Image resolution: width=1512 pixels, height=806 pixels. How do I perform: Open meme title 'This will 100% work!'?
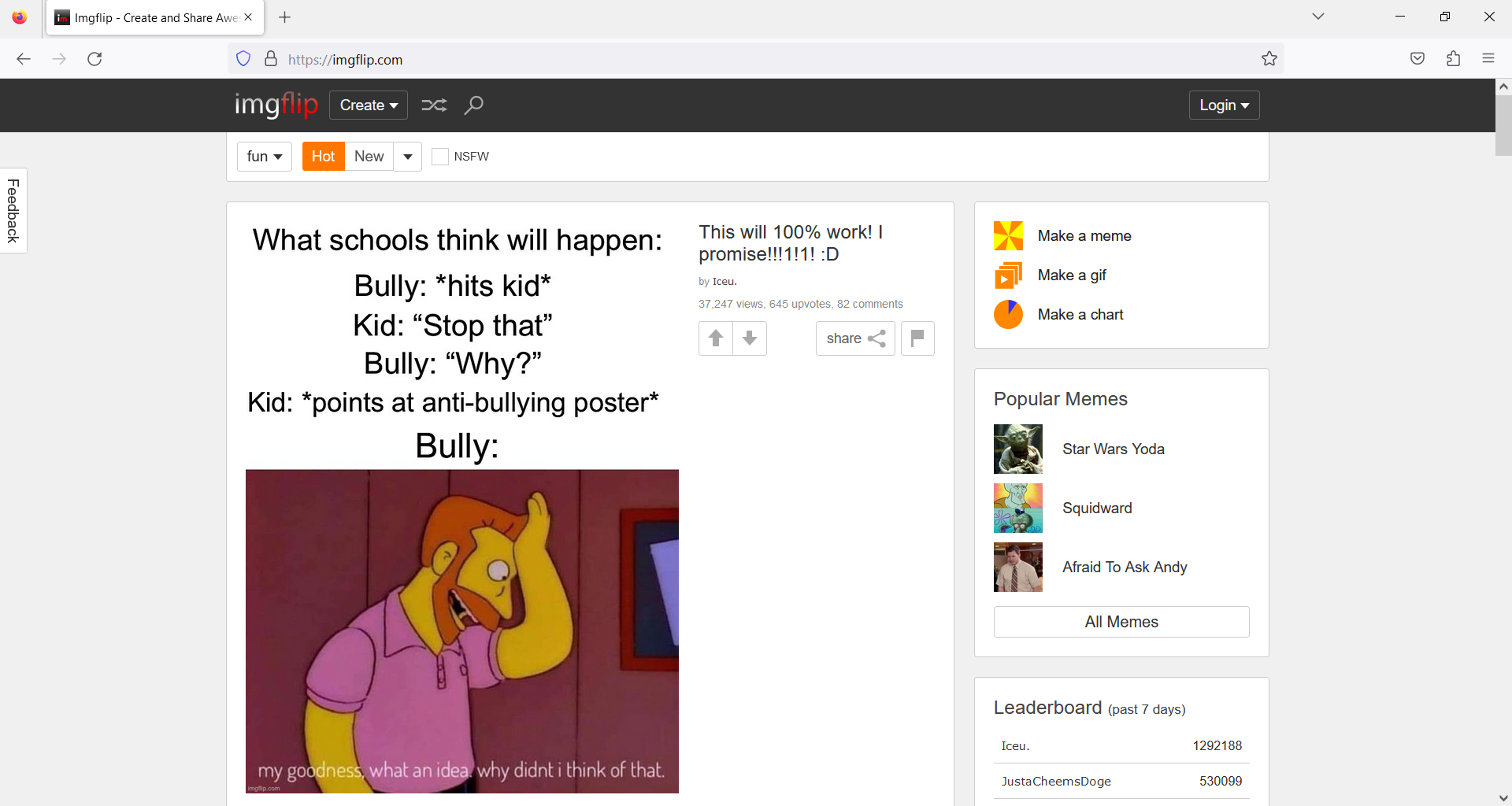click(791, 243)
